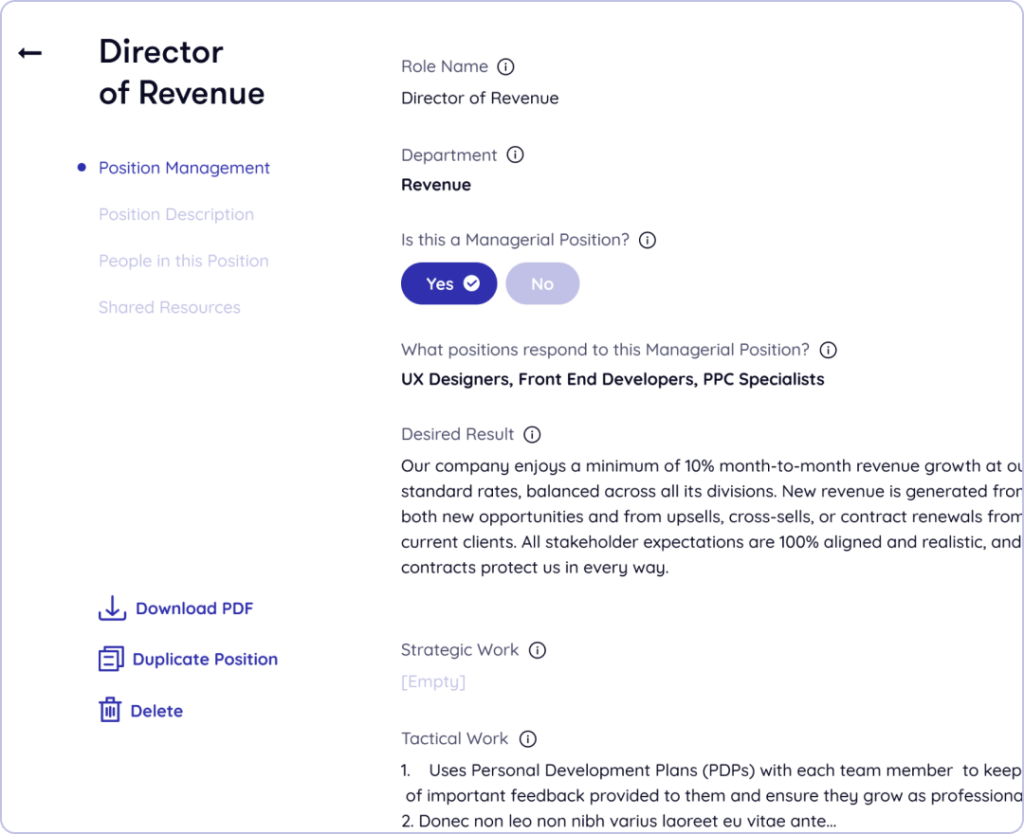Click the empty Strategic Work field
Viewport: 1024px width, 834px height.
pyautogui.click(x=433, y=682)
